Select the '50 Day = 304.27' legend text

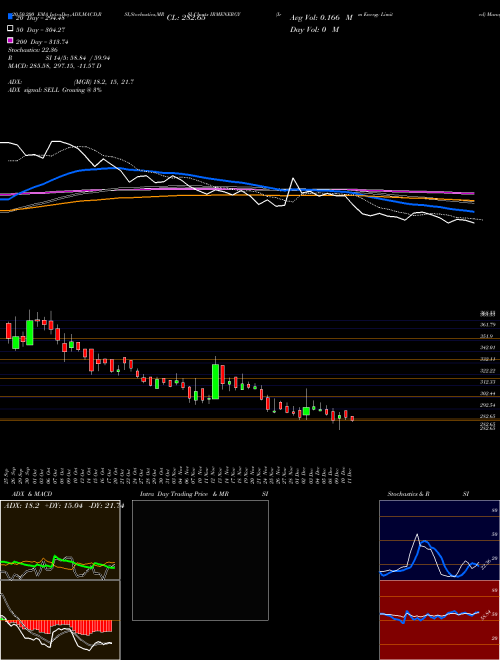41,29
